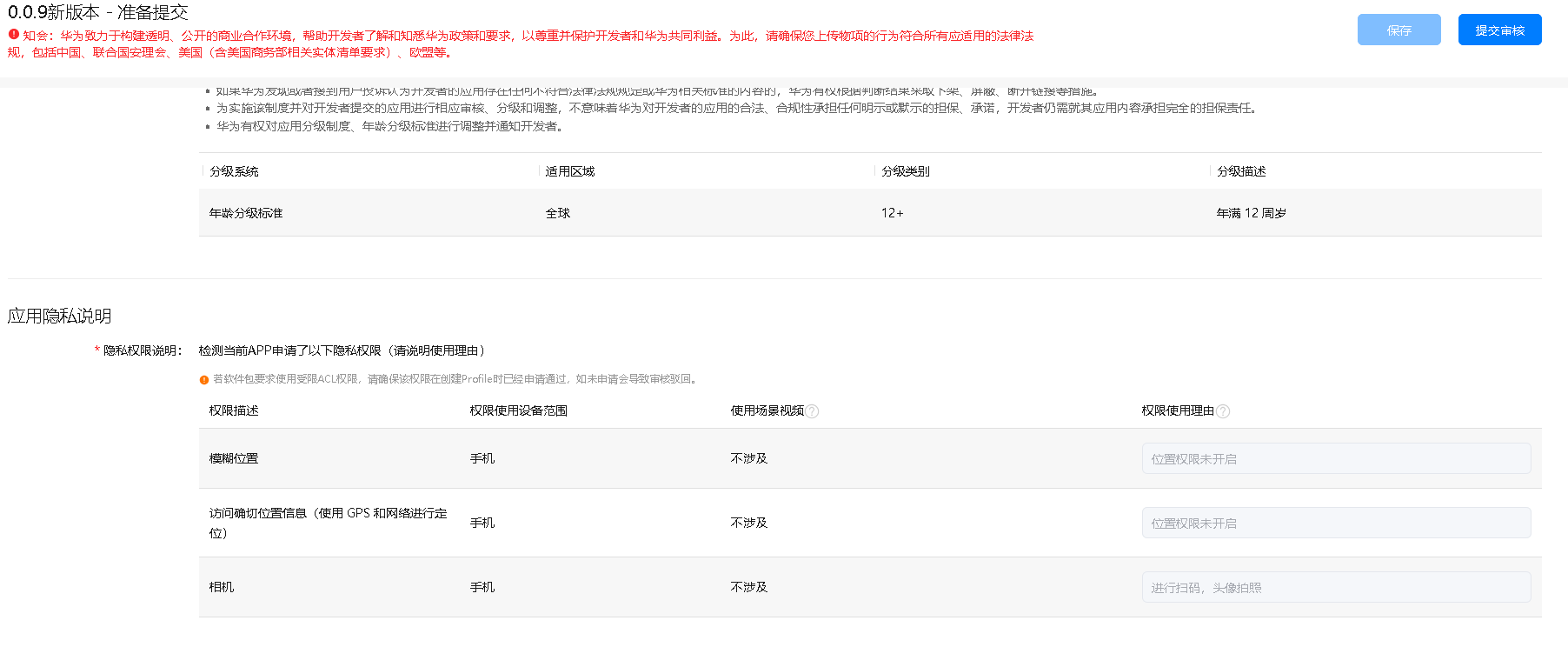The width and height of the screenshot is (1568, 647).
Task: Focus the 模糊位置 permission reason field
Action: click(1335, 459)
